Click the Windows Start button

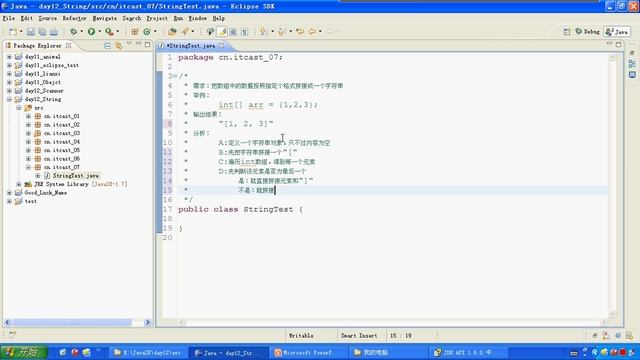pos(24,352)
